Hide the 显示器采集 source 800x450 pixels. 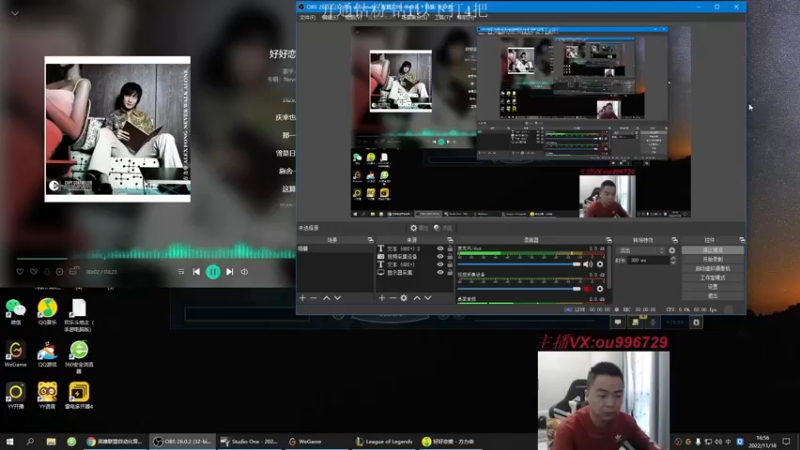coord(440,272)
